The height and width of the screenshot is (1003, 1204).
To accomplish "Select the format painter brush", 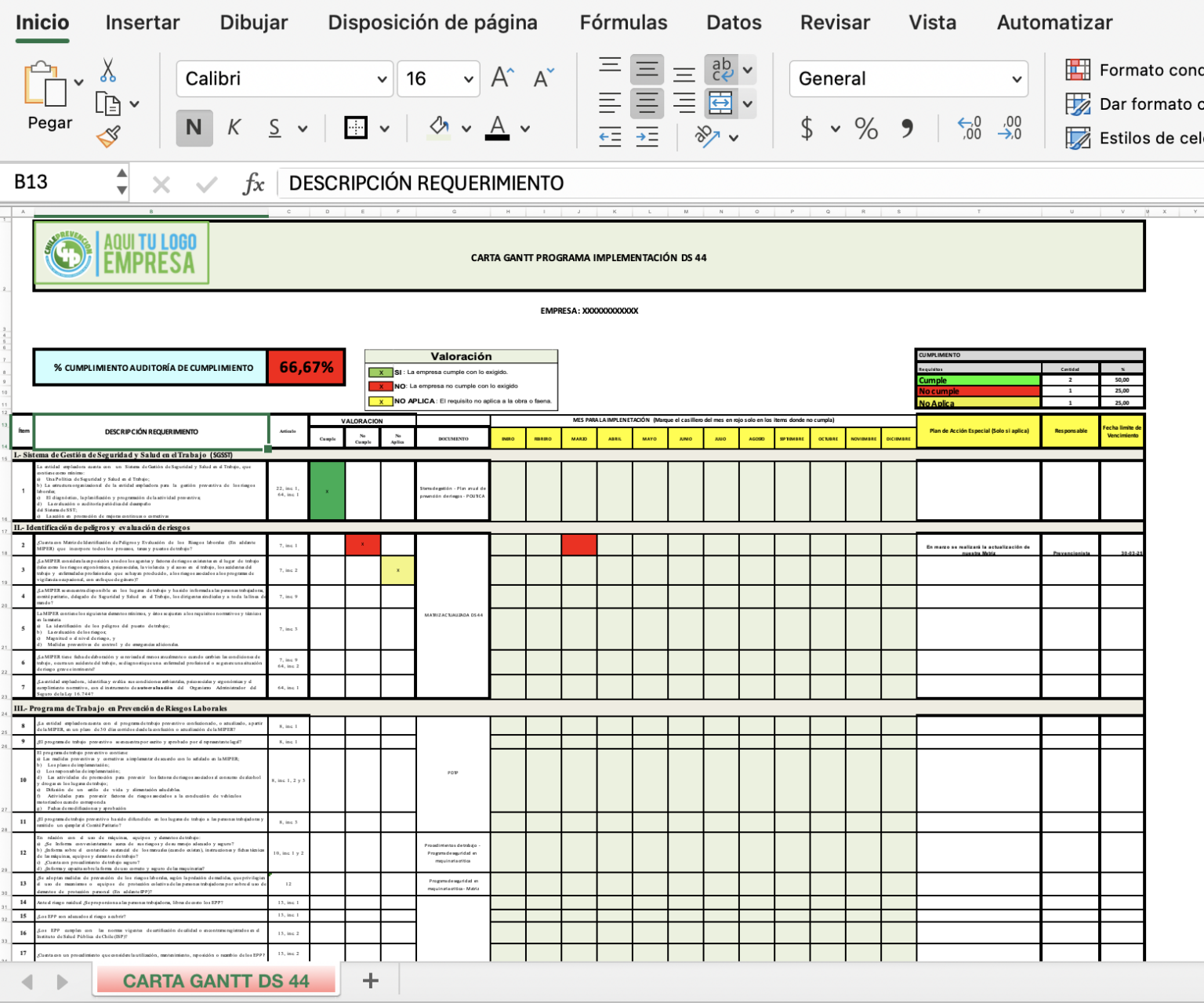I will coord(108,136).
